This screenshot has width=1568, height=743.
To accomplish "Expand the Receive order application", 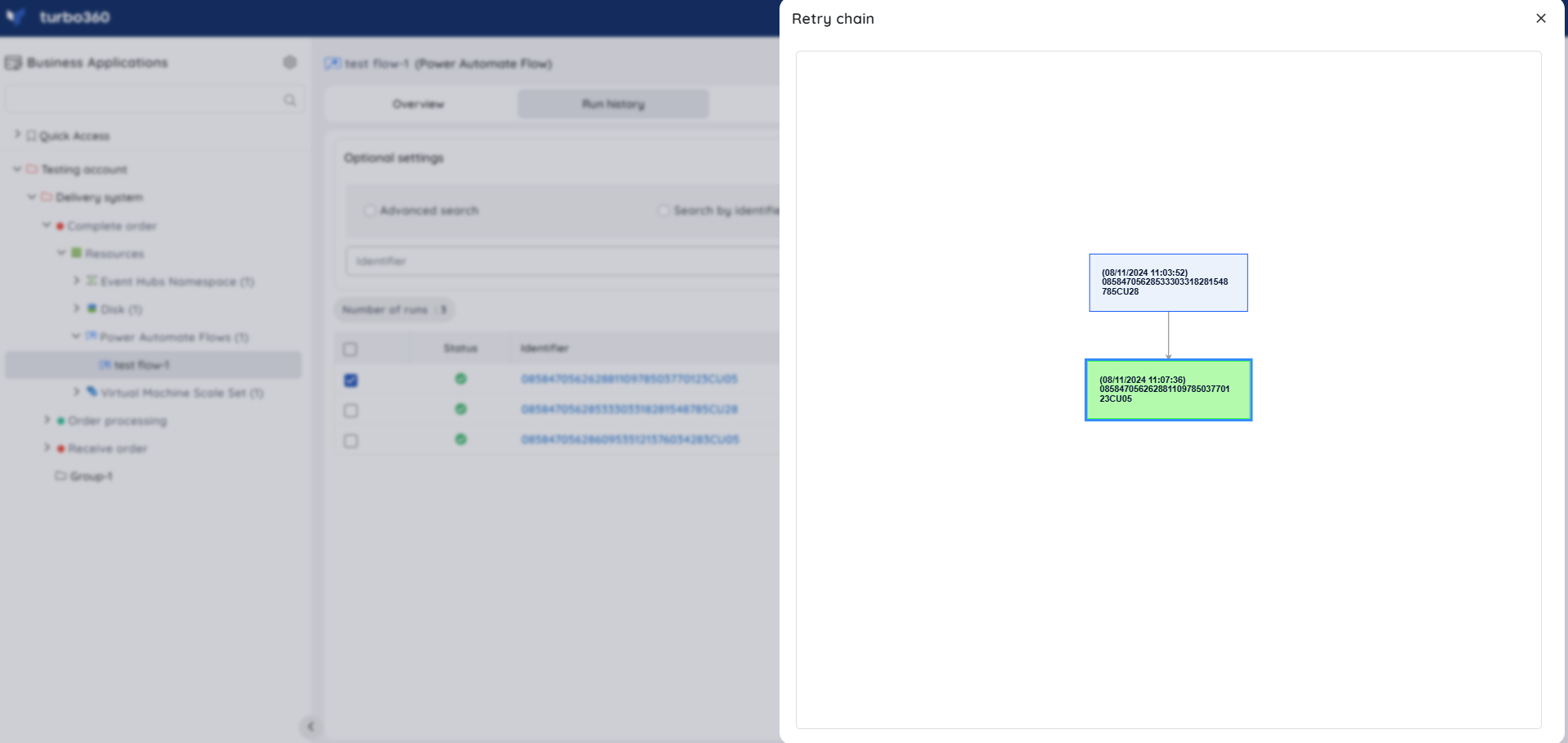I will [x=47, y=447].
